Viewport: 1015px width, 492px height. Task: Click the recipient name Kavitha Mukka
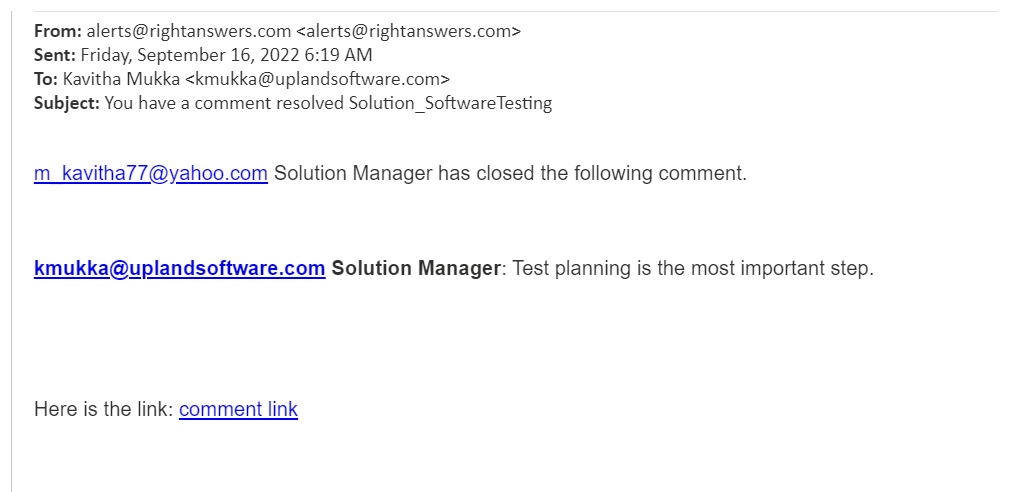(122, 78)
